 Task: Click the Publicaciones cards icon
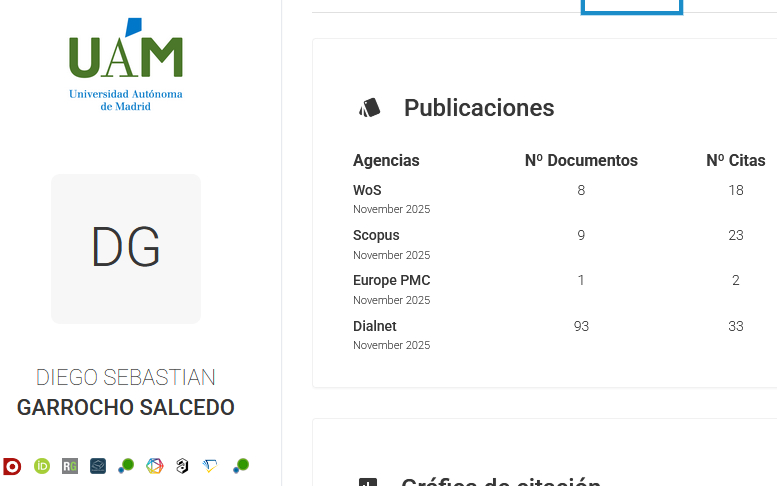(370, 108)
